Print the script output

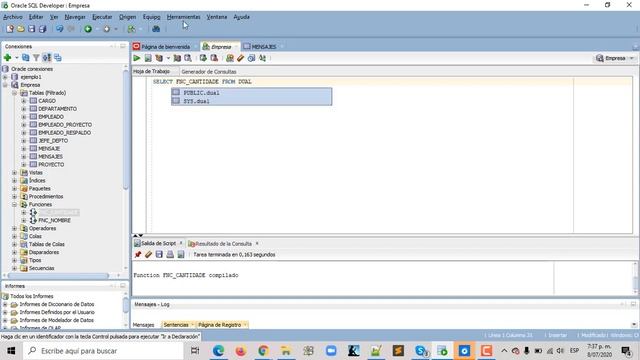tap(170, 254)
